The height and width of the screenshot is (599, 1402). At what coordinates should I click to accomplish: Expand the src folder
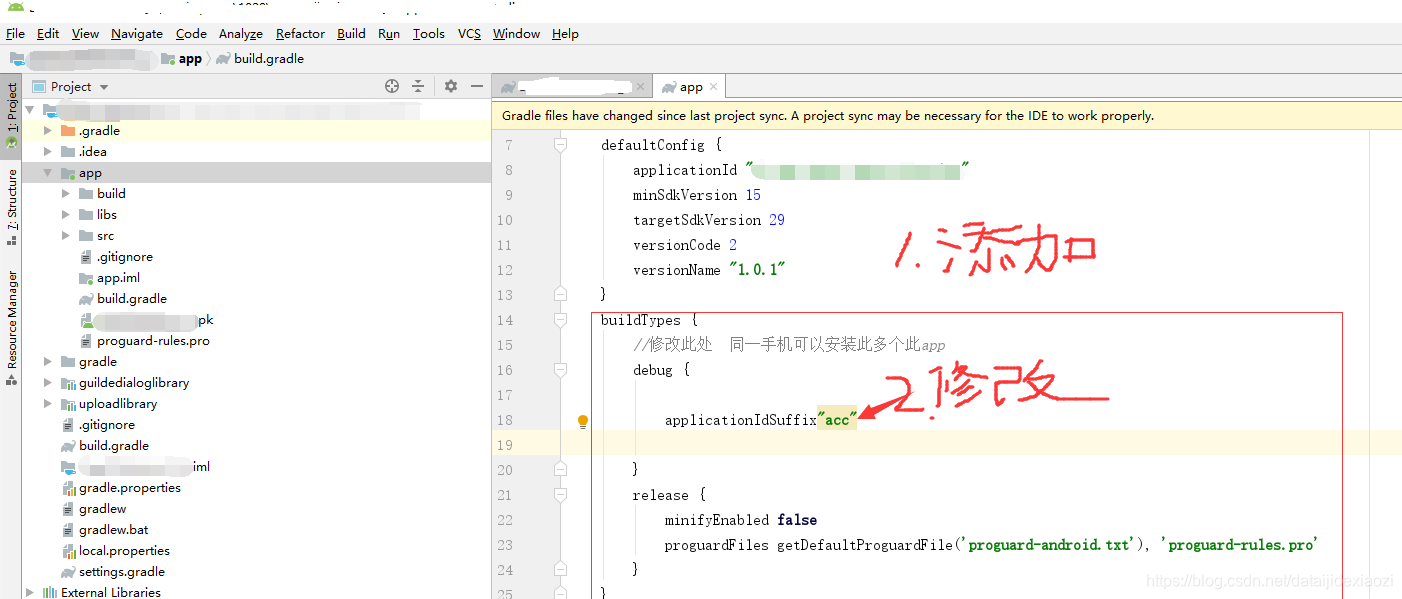click(66, 236)
